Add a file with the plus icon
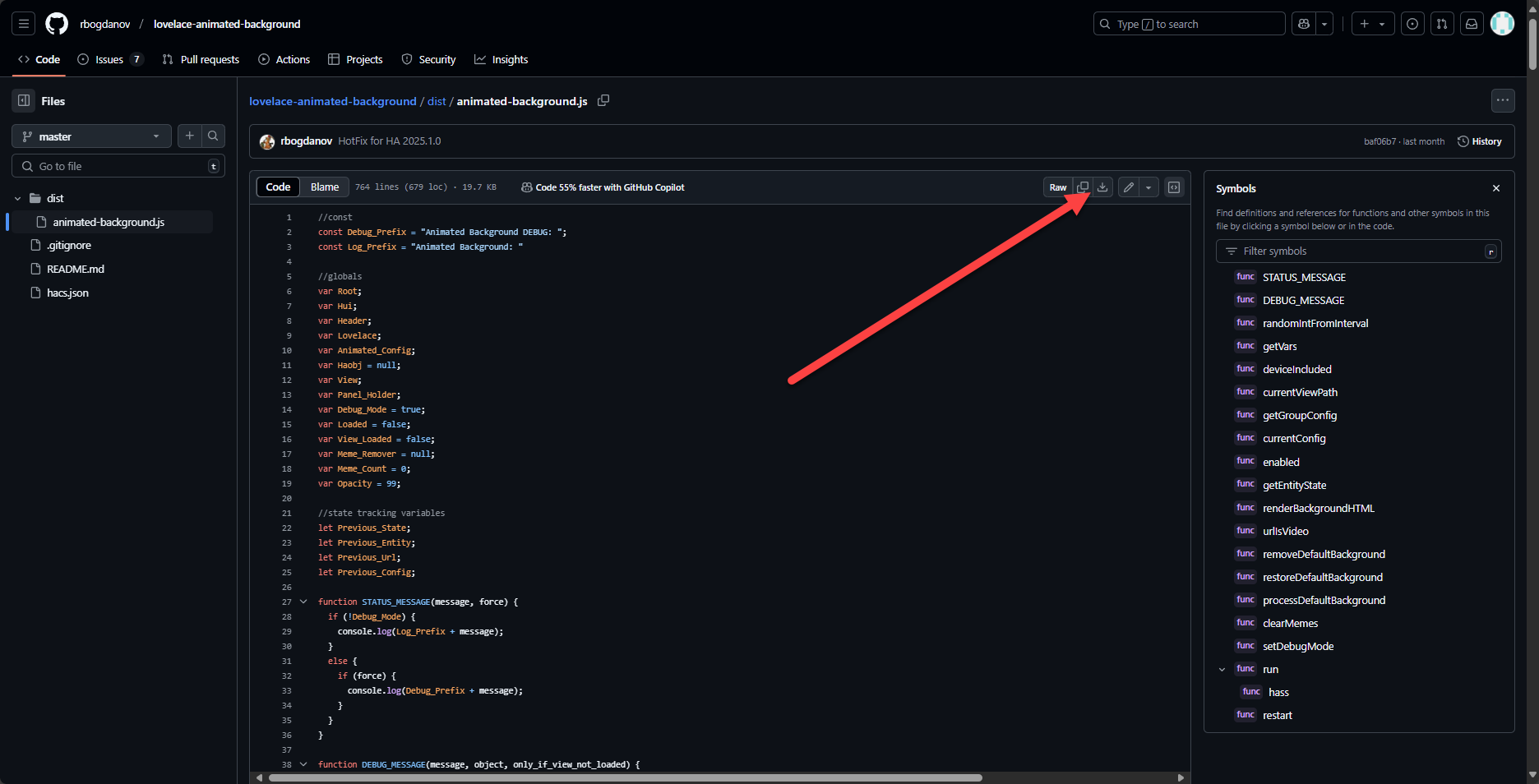Image resolution: width=1539 pixels, height=784 pixels. click(x=190, y=136)
